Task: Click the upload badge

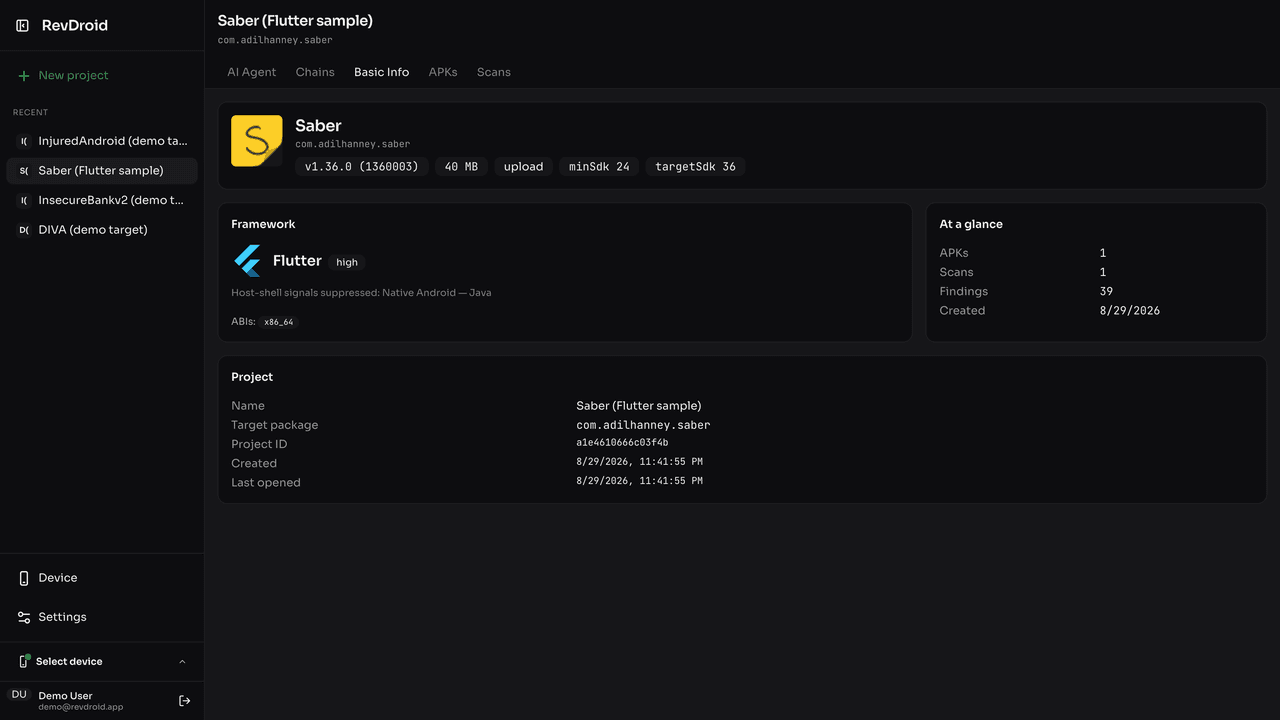Action: tap(523, 167)
